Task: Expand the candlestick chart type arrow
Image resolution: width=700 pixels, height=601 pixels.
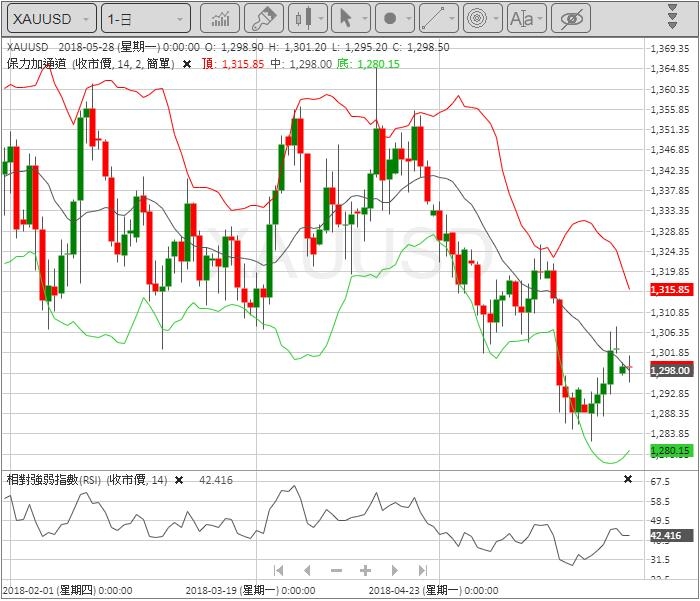Action: click(321, 19)
